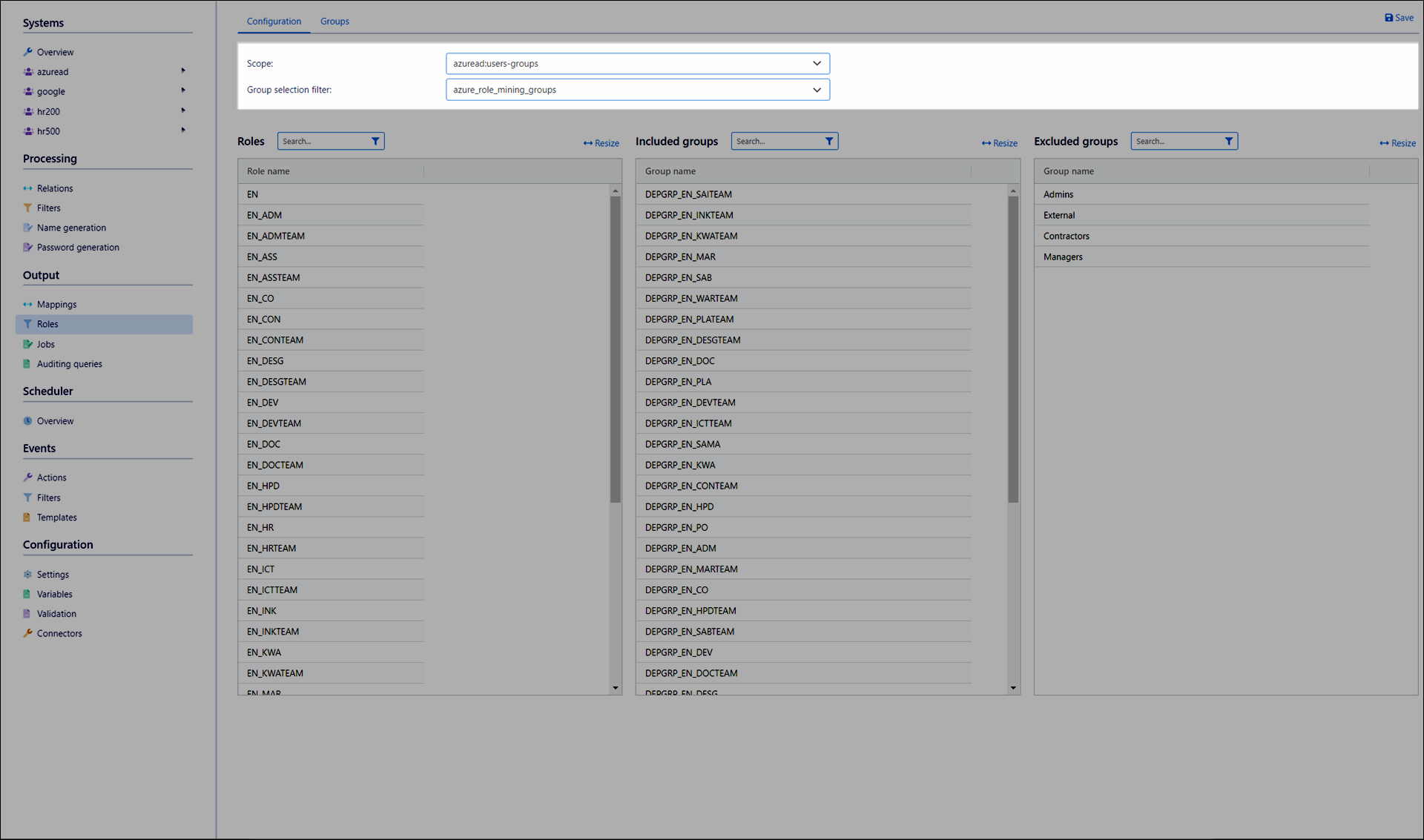Expand the hr500 system arrow

[x=183, y=130]
